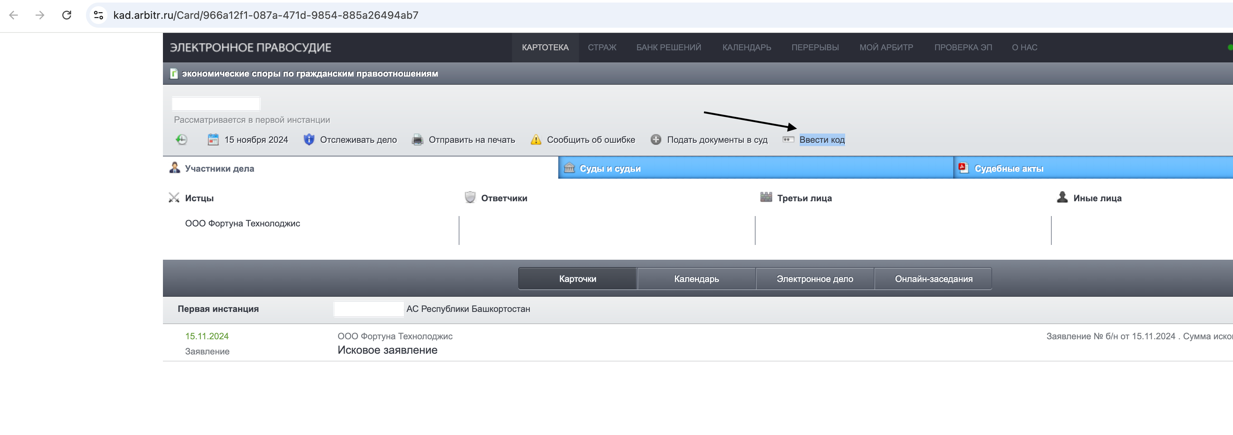Click the crossed swords Истцы icon
1233x435 pixels.
coord(174,198)
